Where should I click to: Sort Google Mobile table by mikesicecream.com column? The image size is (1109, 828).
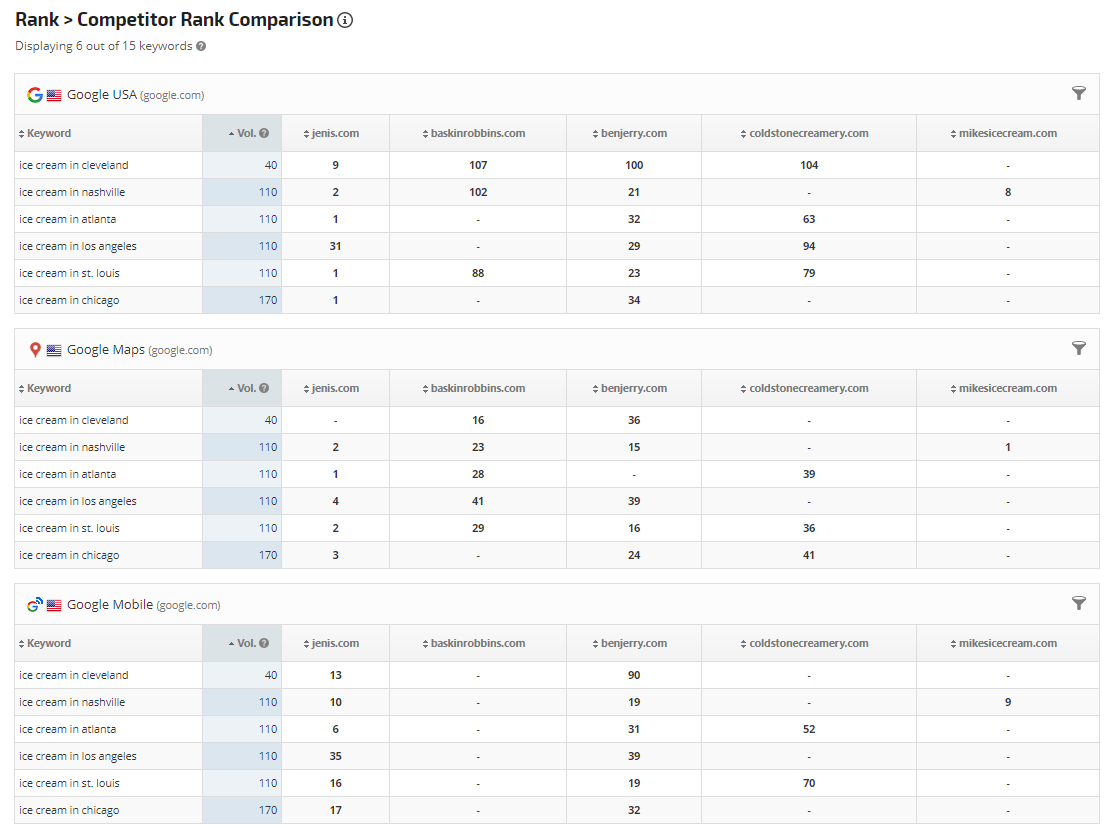(x=1007, y=644)
